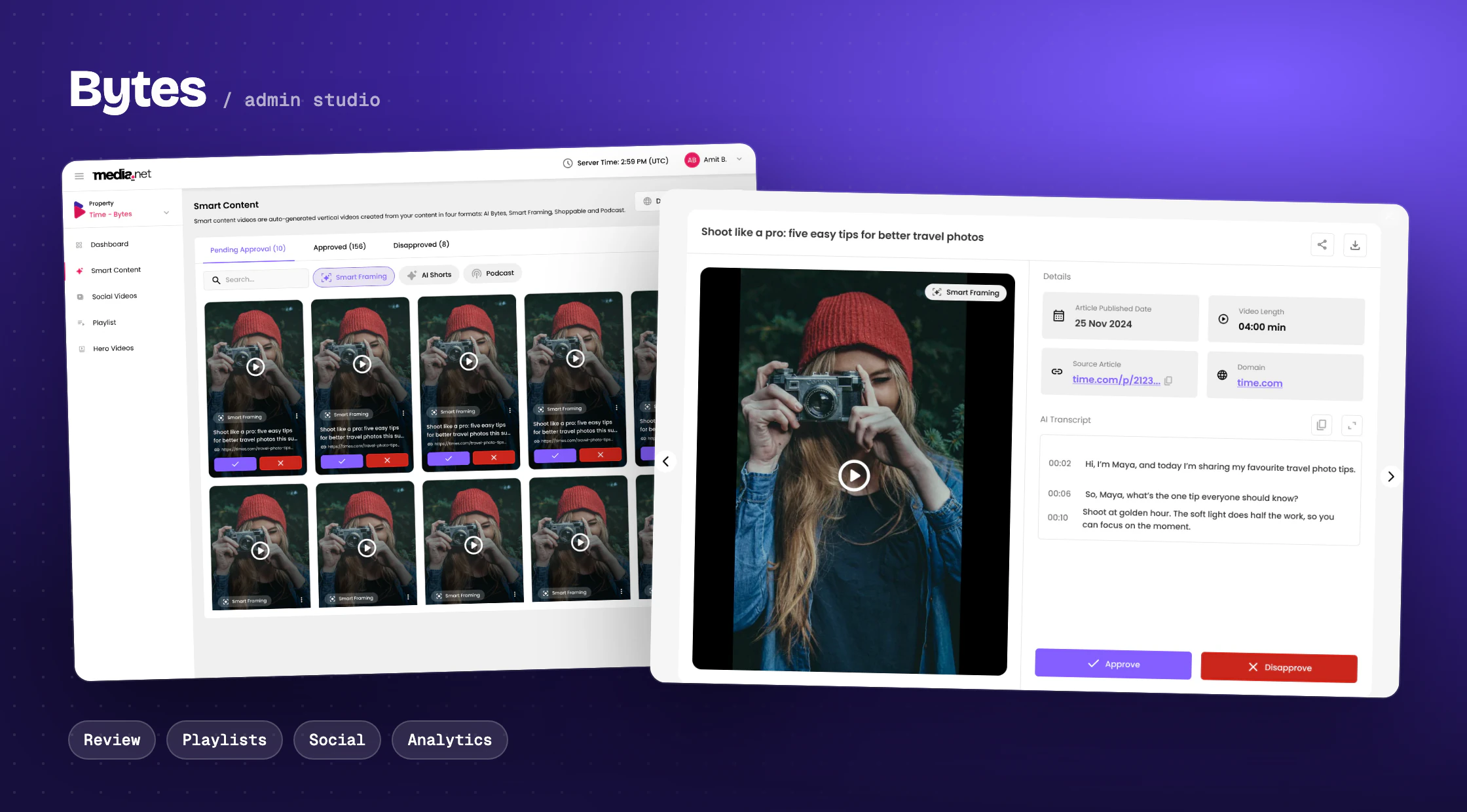Open the time.com/p/2123... source article link
Image resolution: width=1467 pixels, height=812 pixels.
[x=1116, y=380]
